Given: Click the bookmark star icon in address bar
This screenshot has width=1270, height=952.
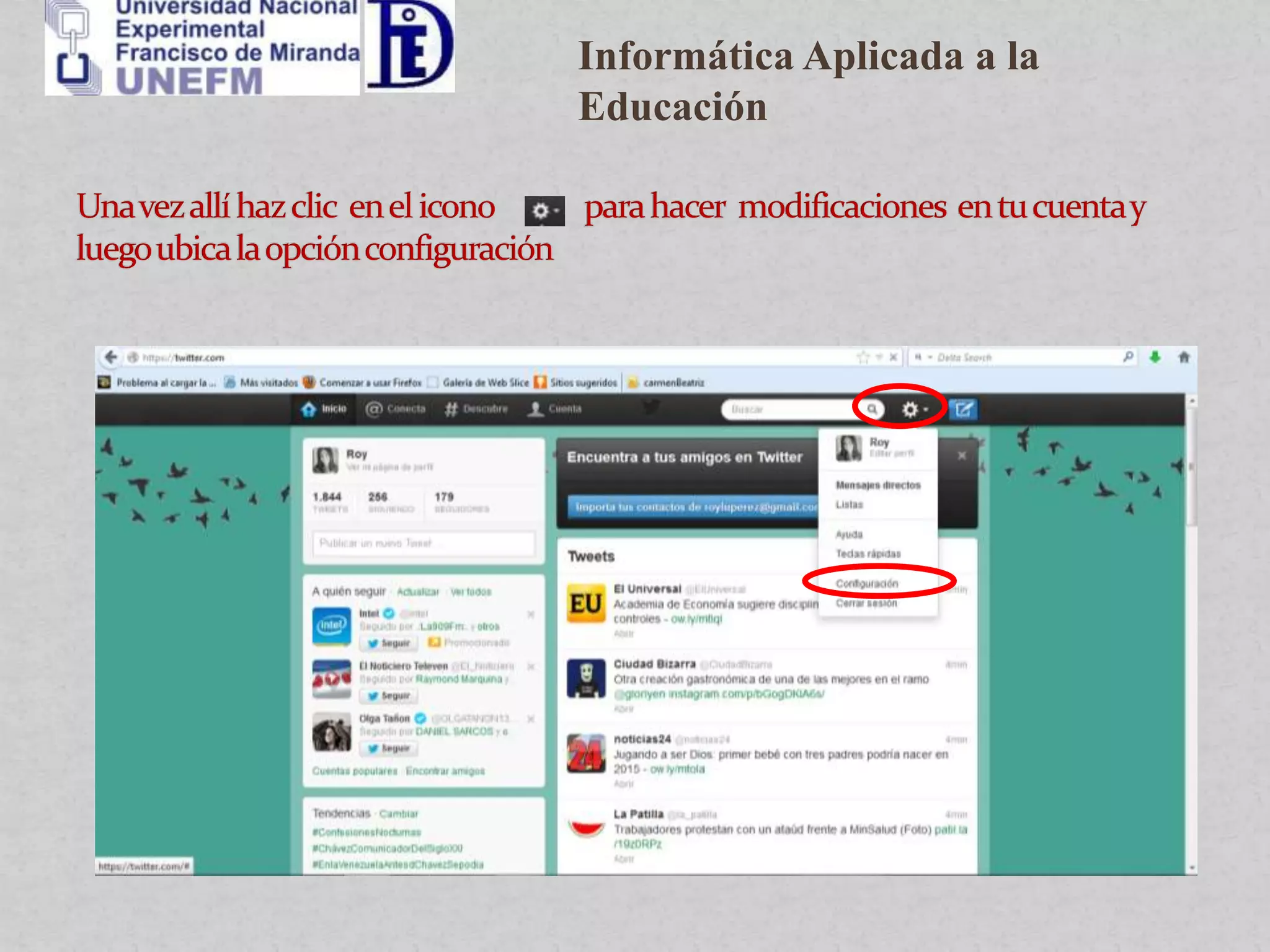Looking at the screenshot, I should 863,358.
